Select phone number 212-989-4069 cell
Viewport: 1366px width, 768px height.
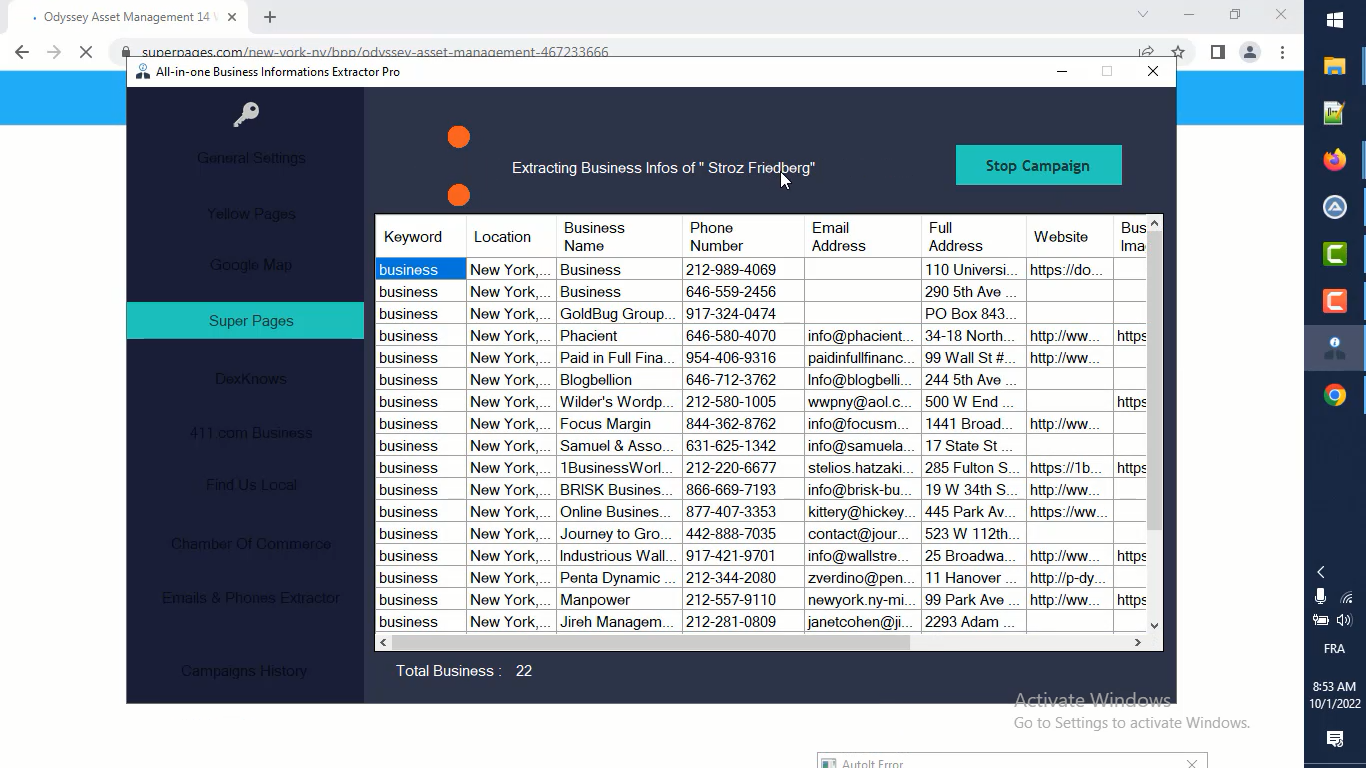[x=743, y=270]
